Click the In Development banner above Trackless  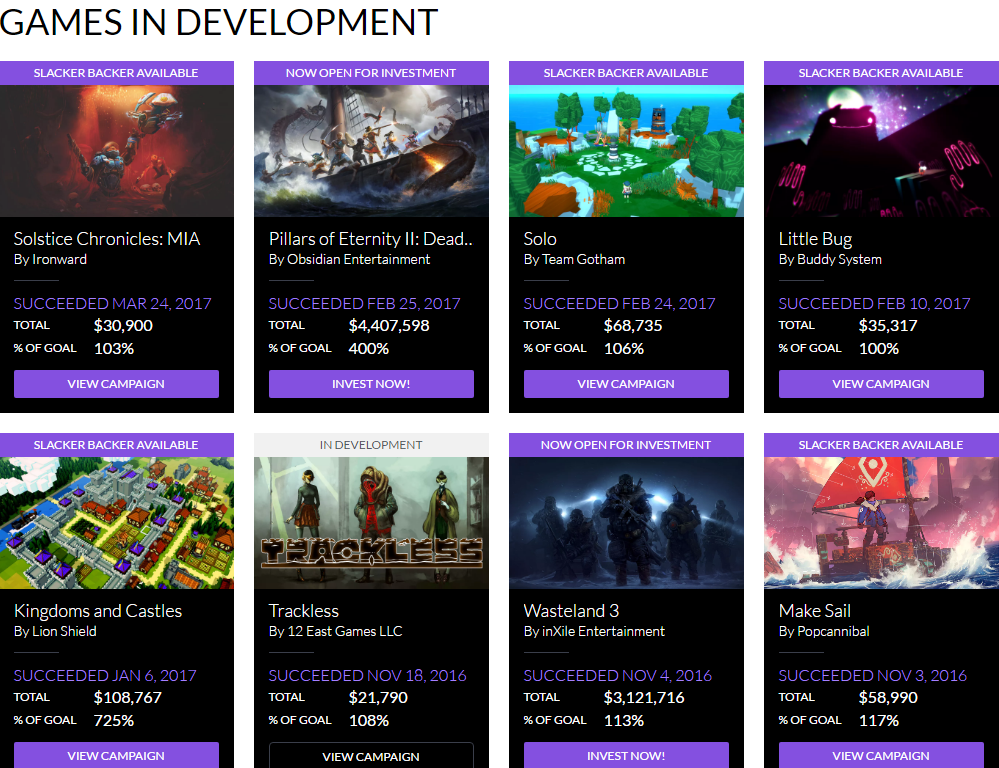371,445
